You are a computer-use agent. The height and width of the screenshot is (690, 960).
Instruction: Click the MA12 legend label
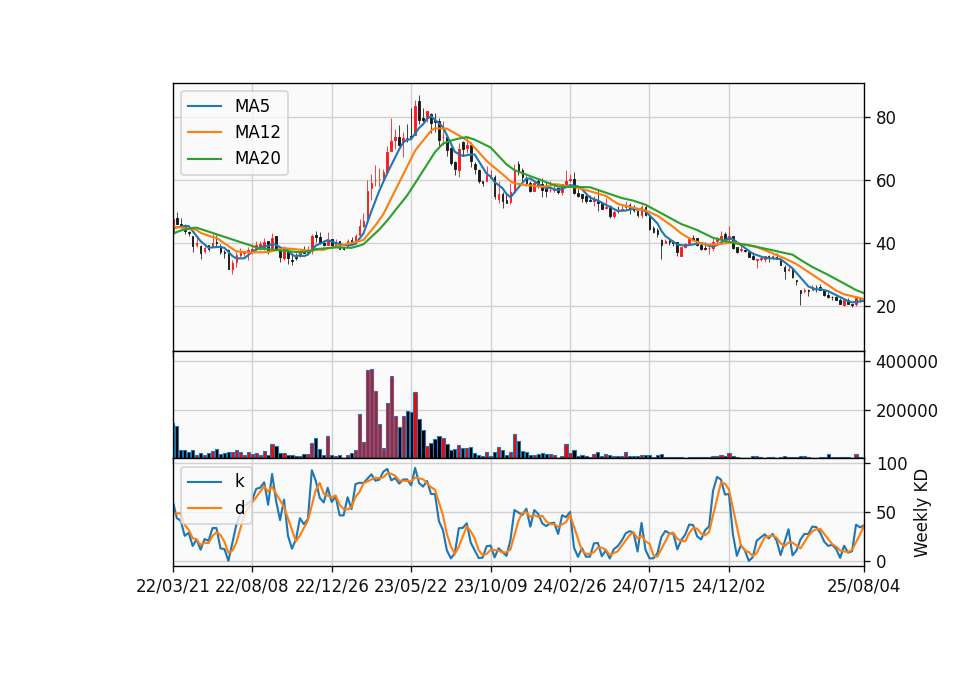tap(257, 132)
